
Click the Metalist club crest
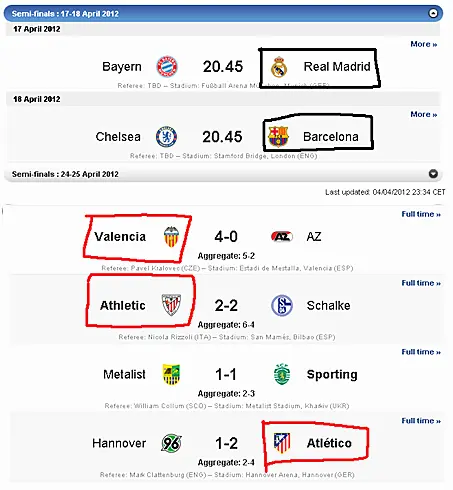(171, 374)
